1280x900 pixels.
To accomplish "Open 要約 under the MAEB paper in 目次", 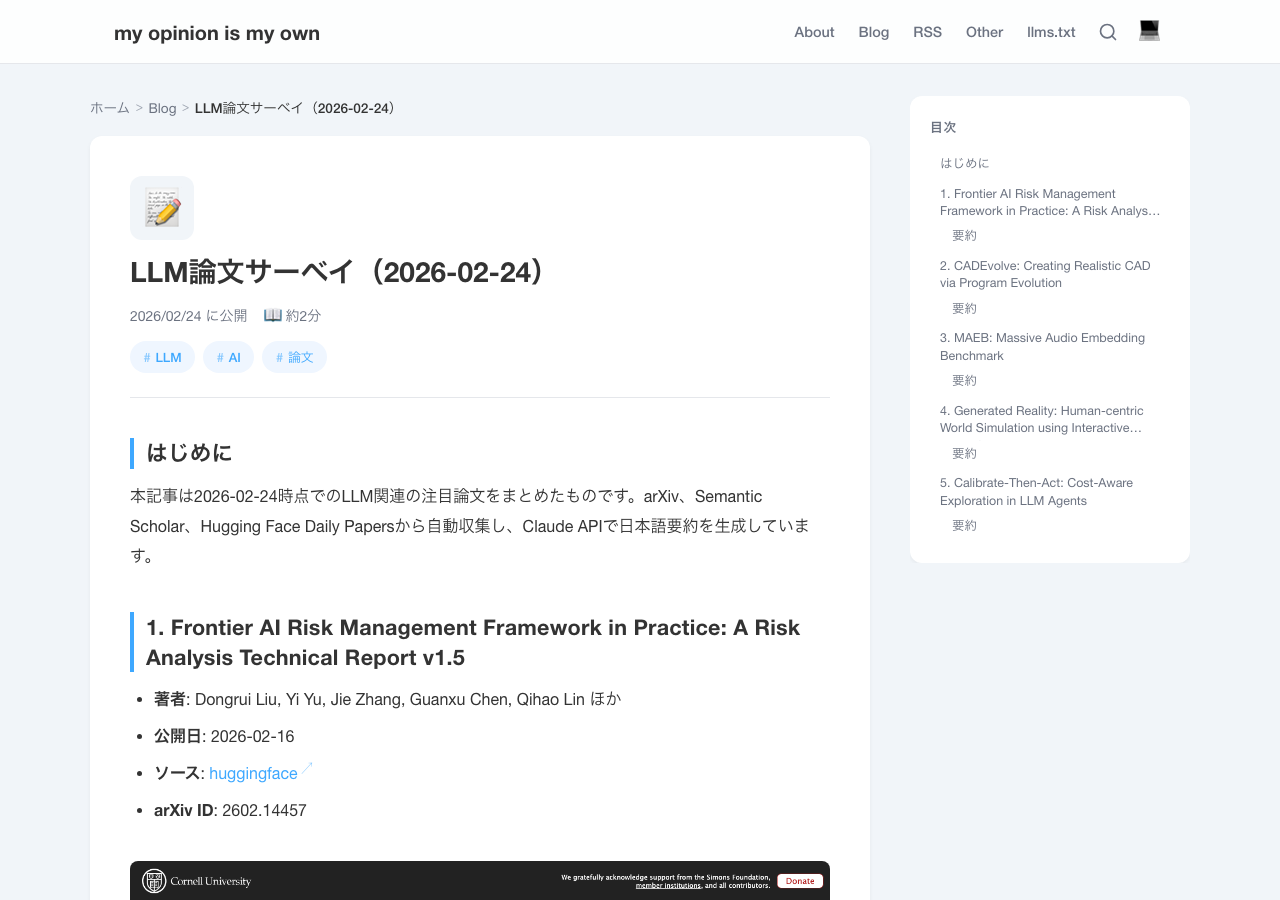I will tap(964, 380).
